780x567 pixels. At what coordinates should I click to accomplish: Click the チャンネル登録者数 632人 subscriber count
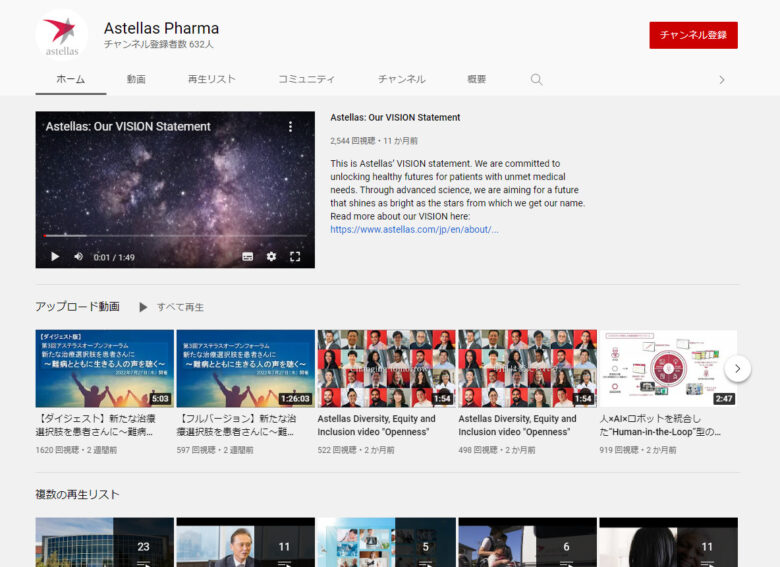click(158, 44)
